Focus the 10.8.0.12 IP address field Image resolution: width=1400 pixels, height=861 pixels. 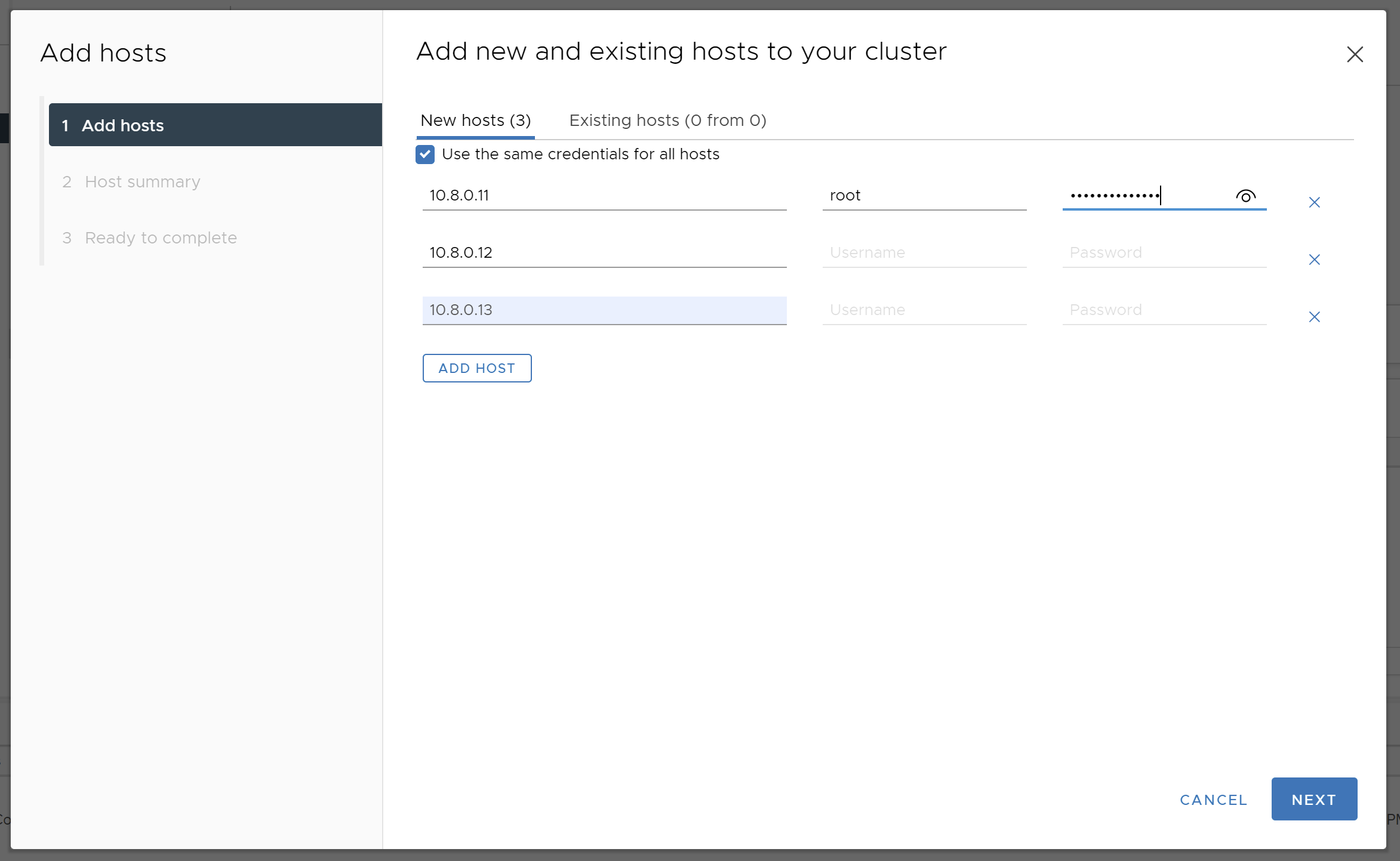604,253
